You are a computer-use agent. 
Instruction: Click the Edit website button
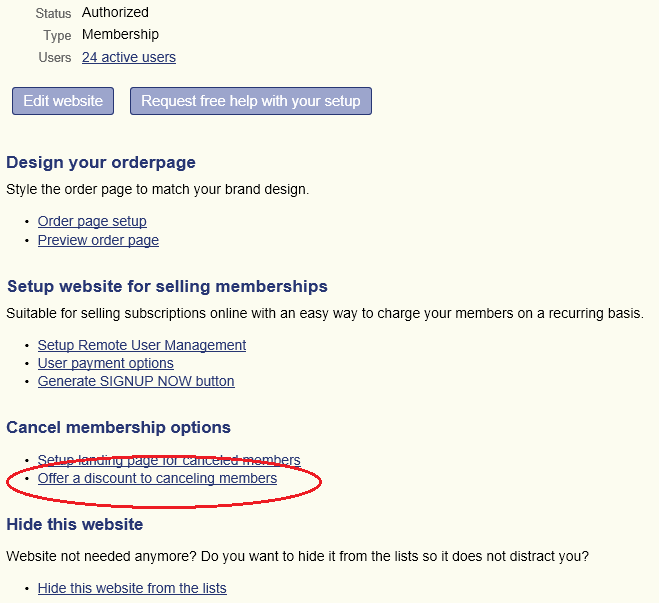click(x=63, y=101)
